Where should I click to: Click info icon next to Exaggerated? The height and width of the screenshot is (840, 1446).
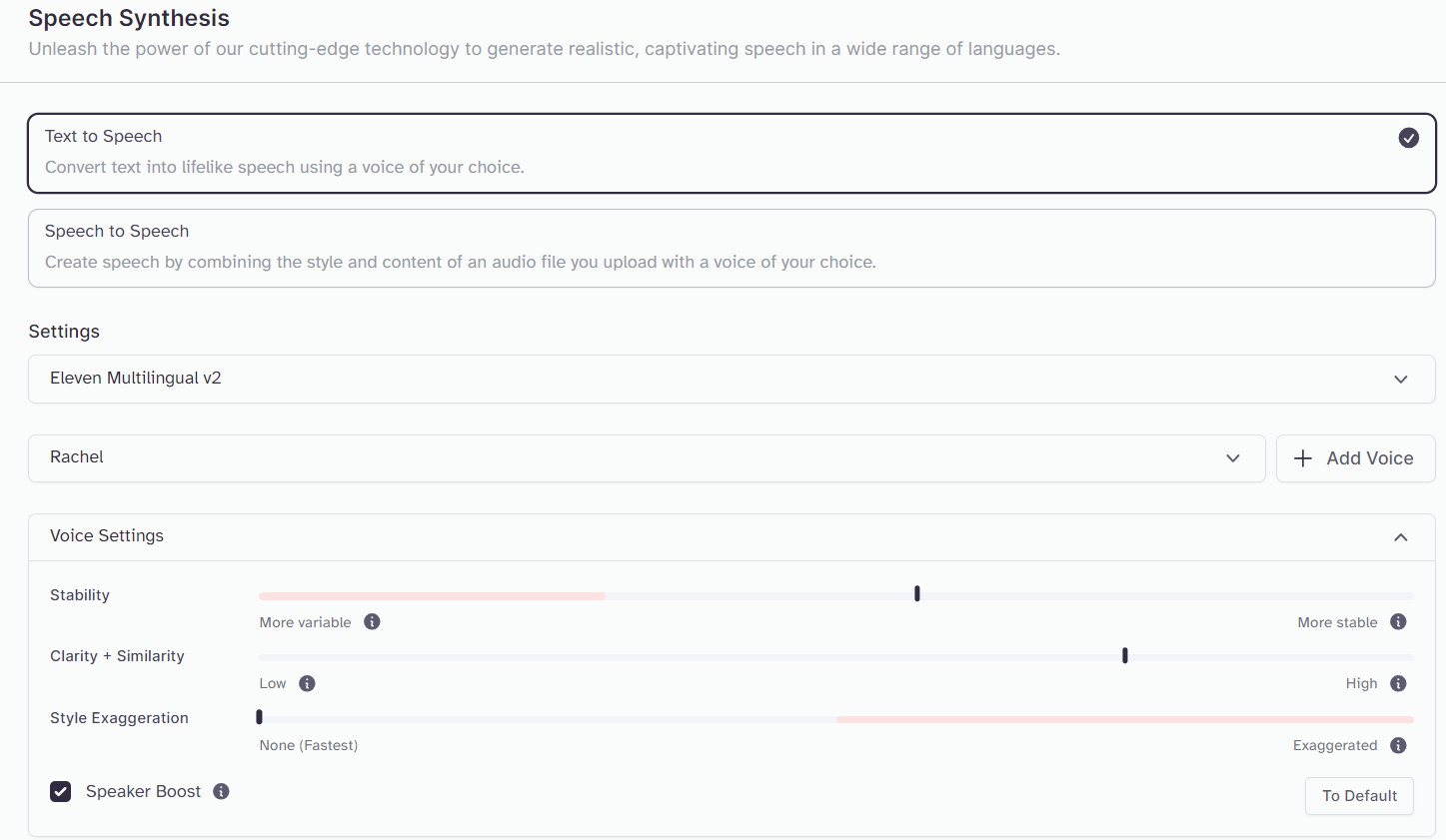click(x=1398, y=745)
